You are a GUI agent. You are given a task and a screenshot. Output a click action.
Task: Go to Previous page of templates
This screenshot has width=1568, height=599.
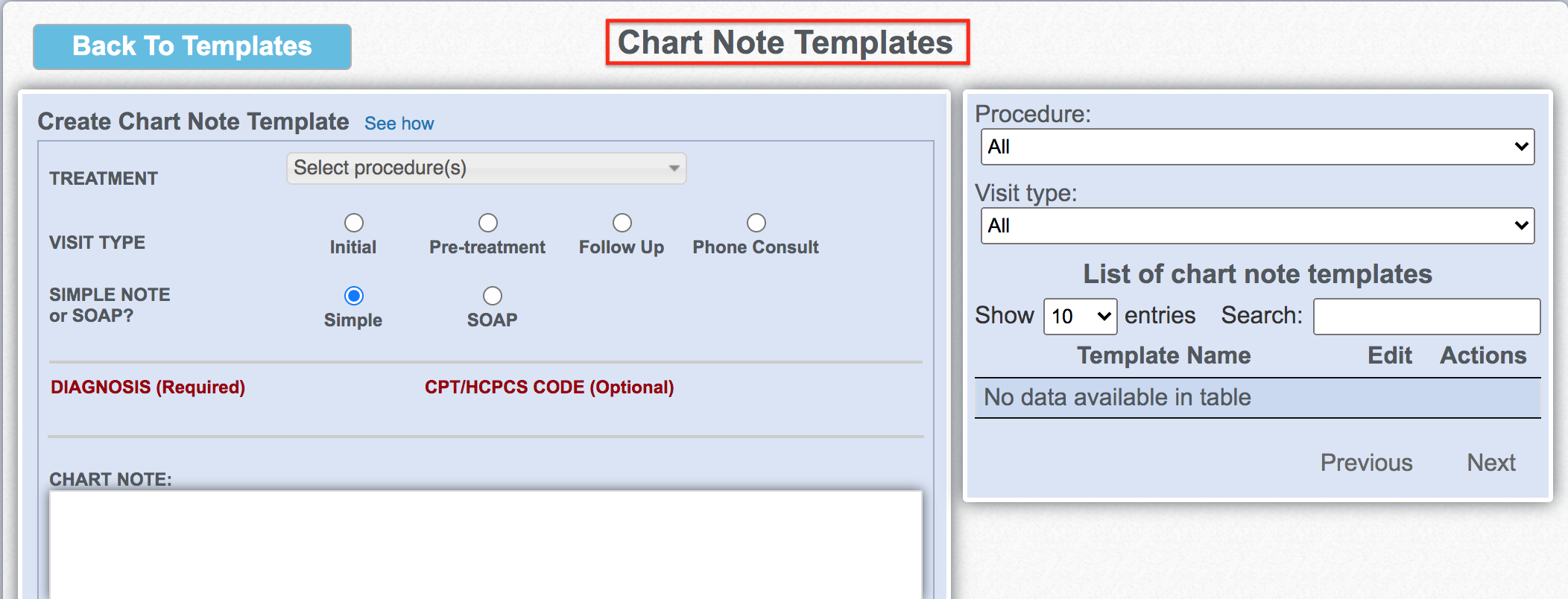tap(1366, 463)
